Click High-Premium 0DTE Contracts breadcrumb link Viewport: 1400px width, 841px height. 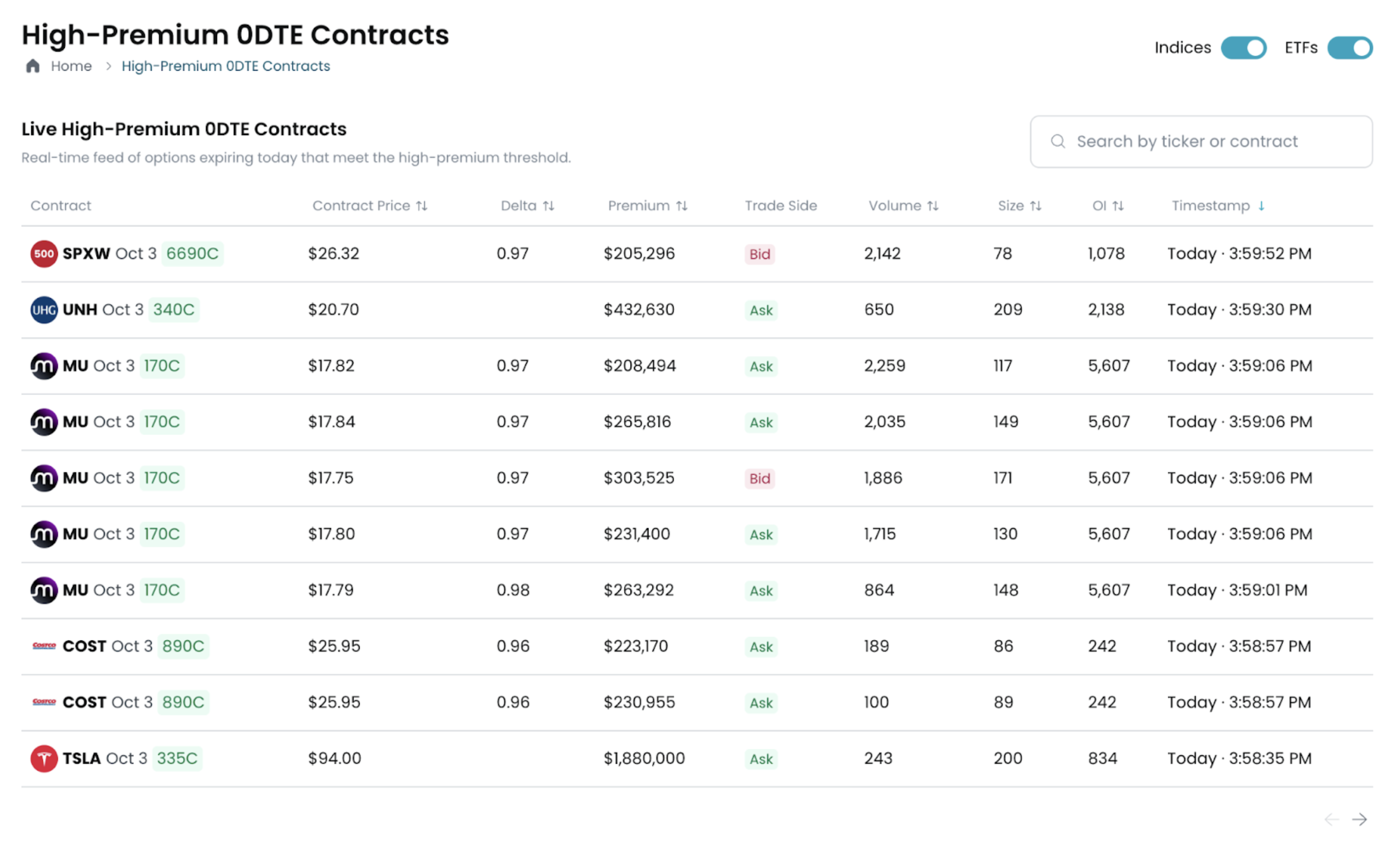point(226,66)
